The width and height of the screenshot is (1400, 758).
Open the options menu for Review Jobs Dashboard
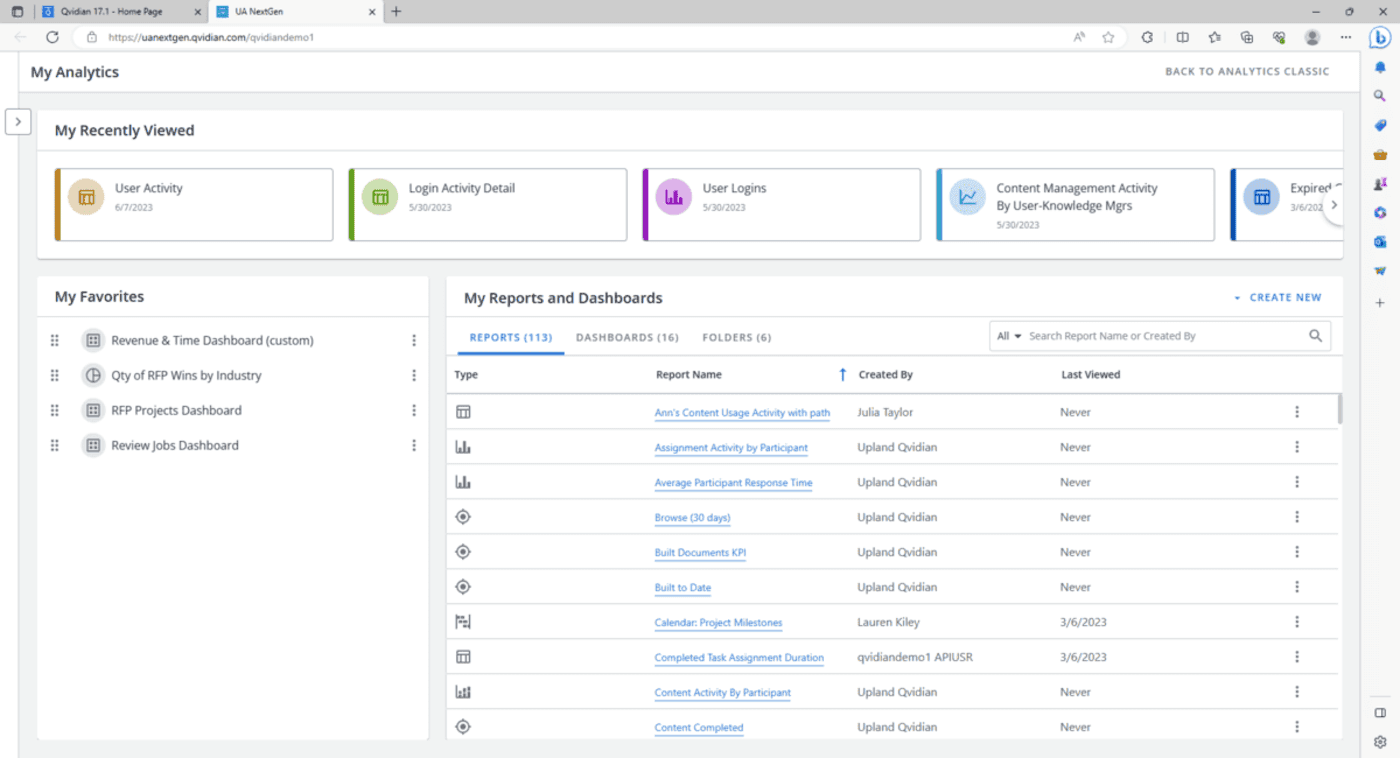coord(414,445)
